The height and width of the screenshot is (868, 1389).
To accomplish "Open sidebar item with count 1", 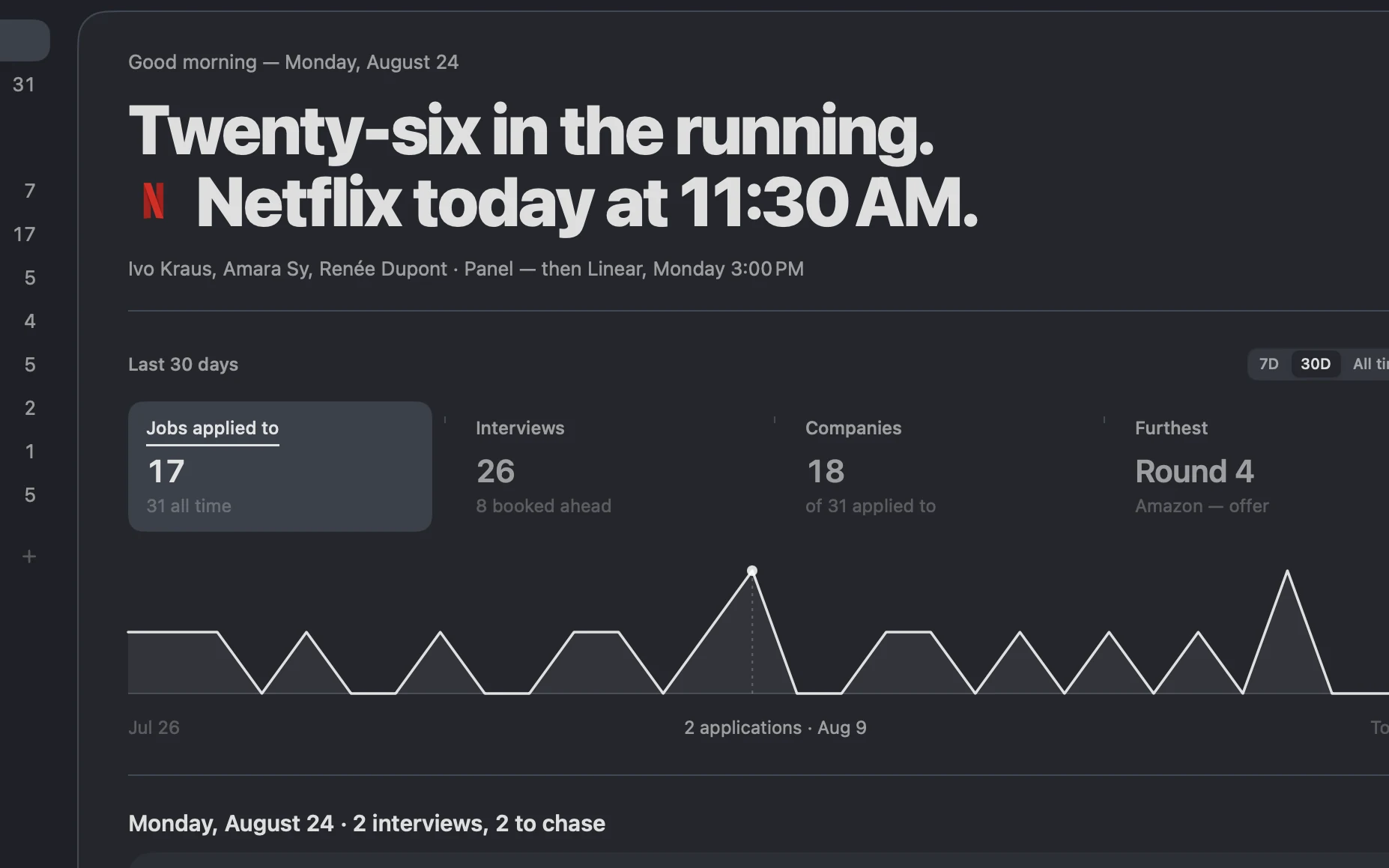I will pos(30,452).
